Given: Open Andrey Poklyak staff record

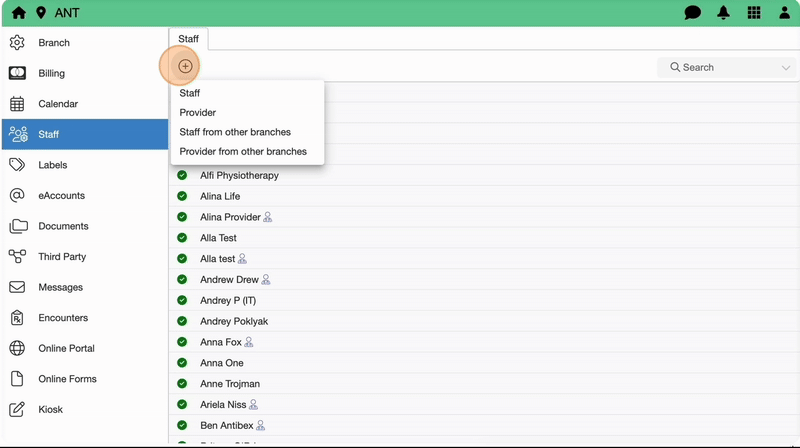Looking at the screenshot, I should 234,321.
